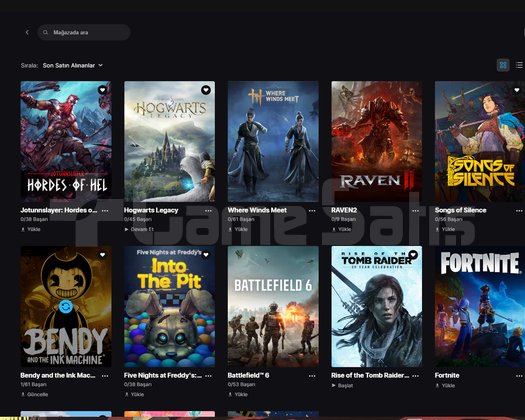525x420 pixels.
Task: Click the back arrow beside the search bar
Action: 27,32
